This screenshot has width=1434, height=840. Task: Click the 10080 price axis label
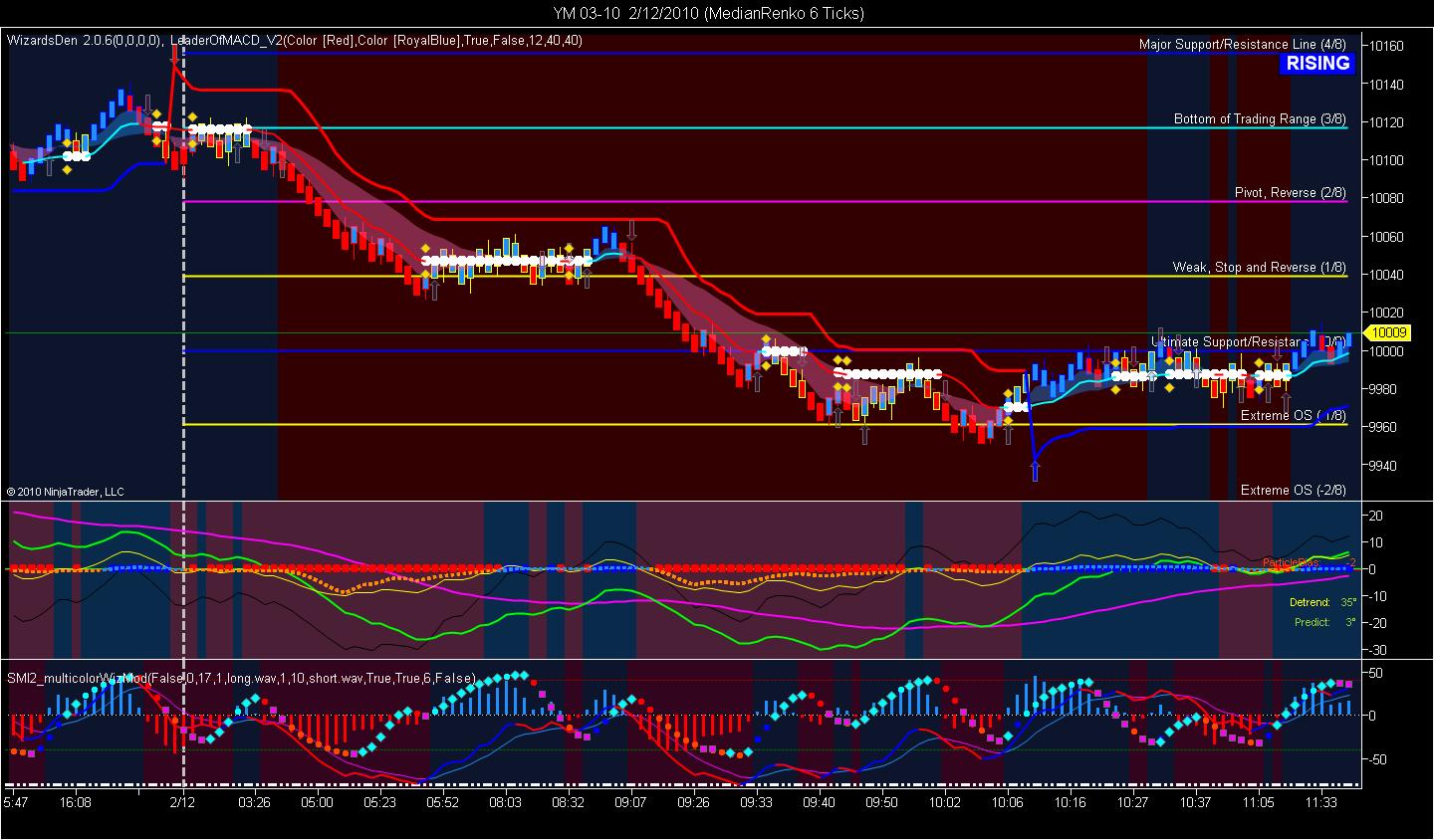[x=1386, y=199]
